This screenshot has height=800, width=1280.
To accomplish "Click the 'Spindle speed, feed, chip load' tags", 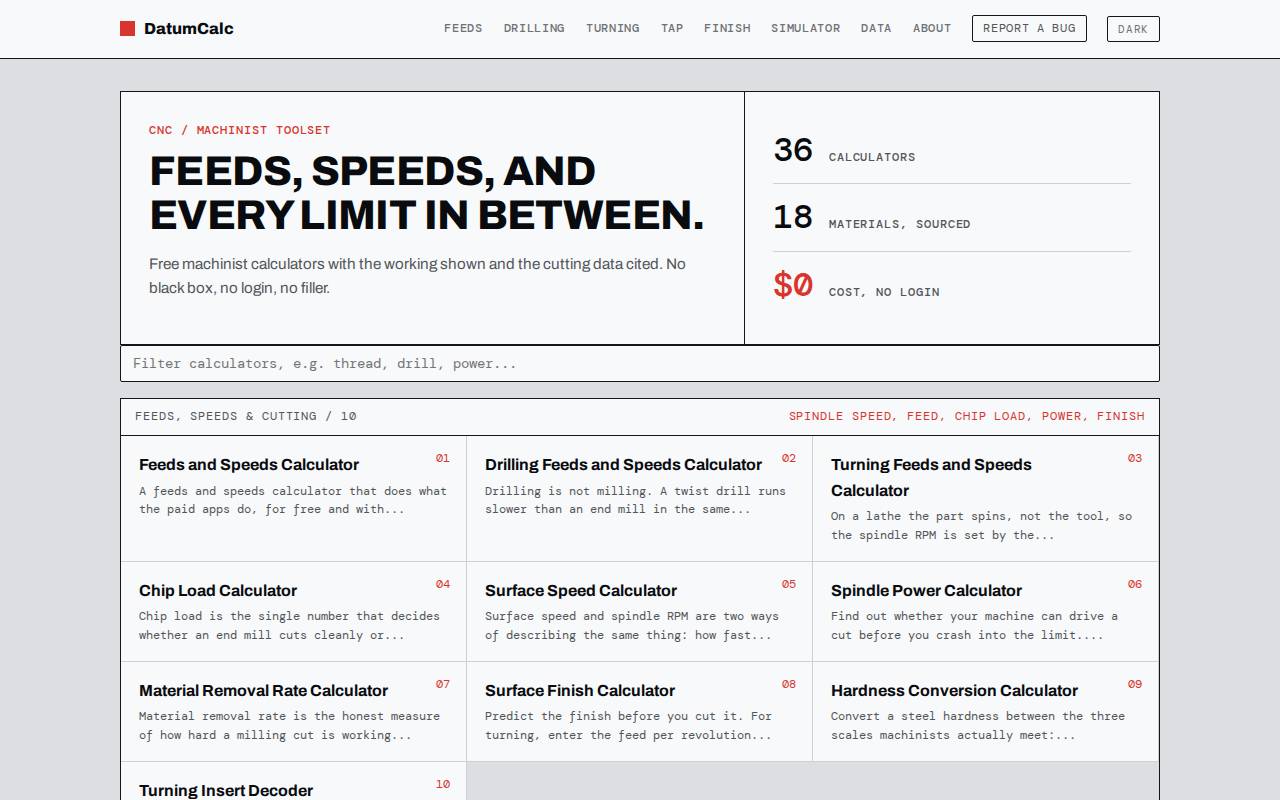I will tap(967, 416).
